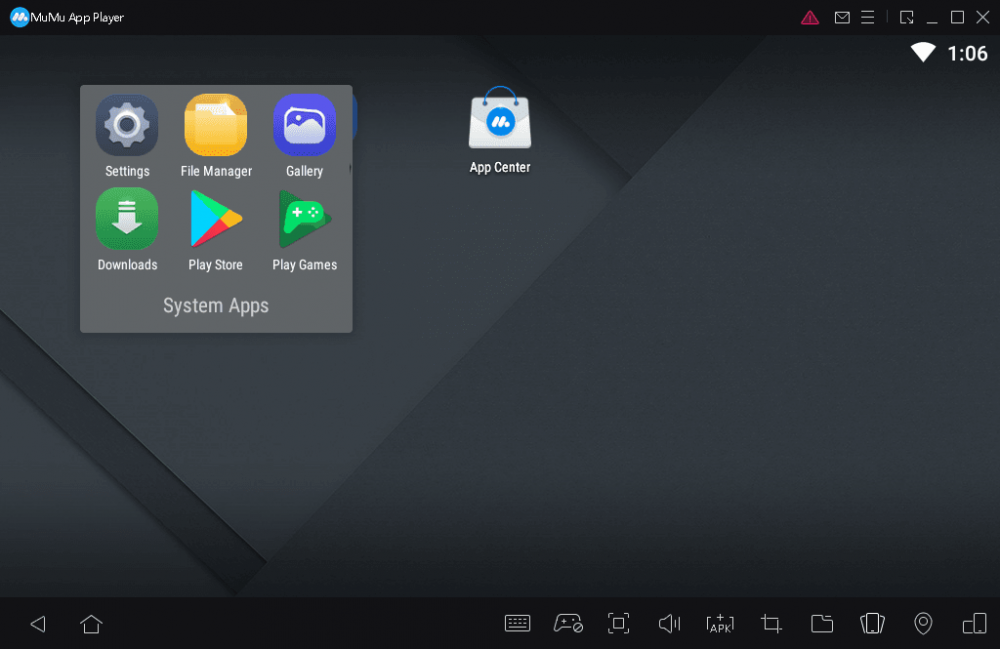Screen dimensions: 1000x649
Task: Launch File Manager
Action: click(216, 126)
